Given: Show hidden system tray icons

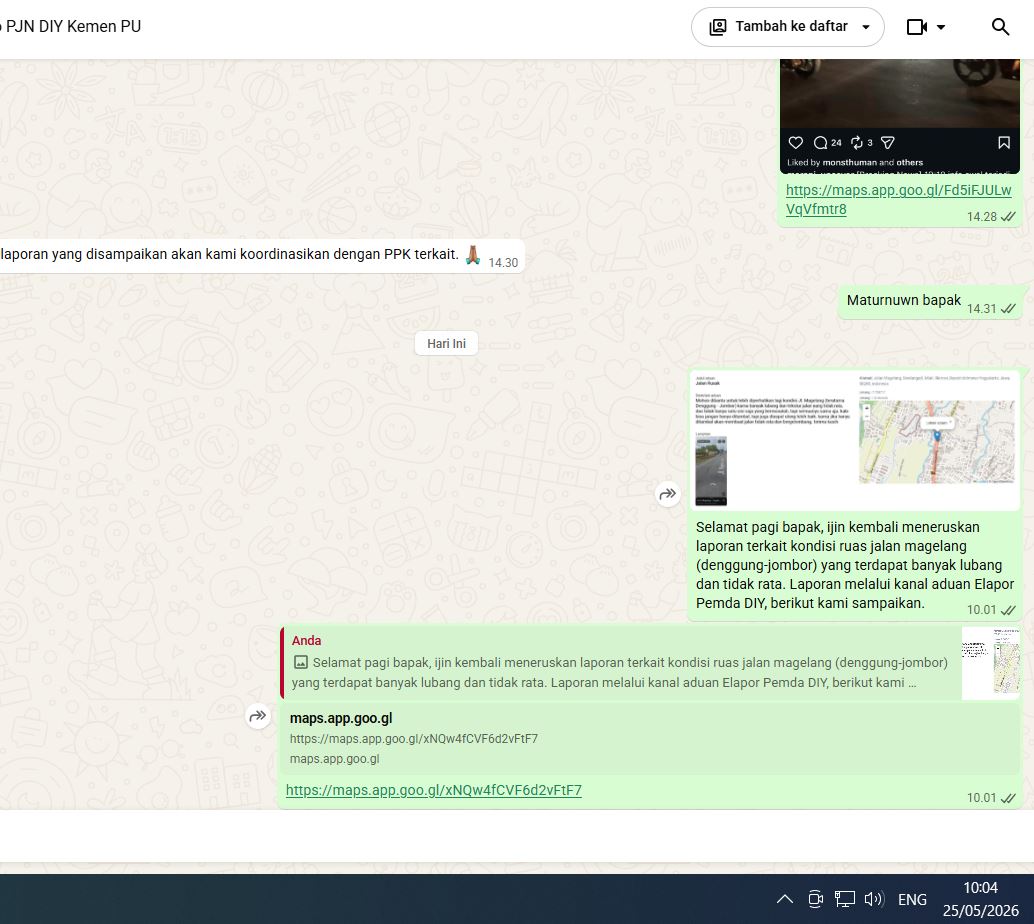Looking at the screenshot, I should 785,899.
